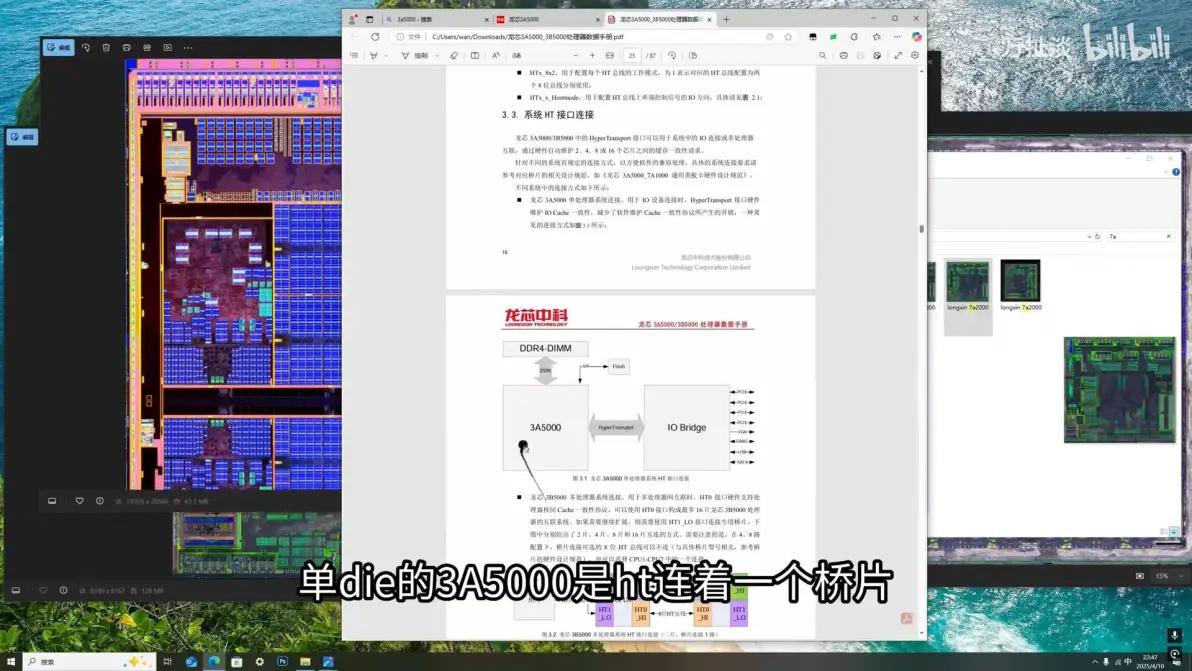Toggle favorite heart in rear Photos window

click(x=43, y=590)
